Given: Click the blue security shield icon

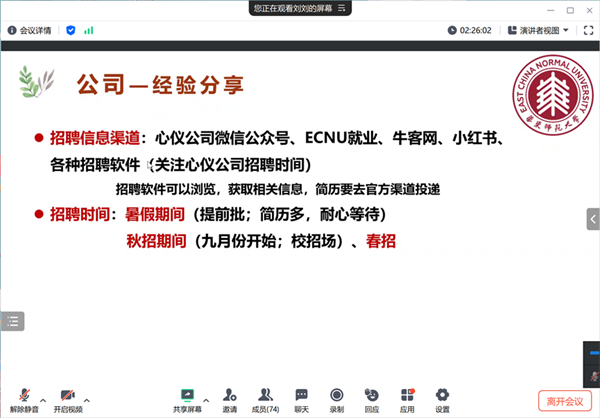Looking at the screenshot, I should point(70,30).
